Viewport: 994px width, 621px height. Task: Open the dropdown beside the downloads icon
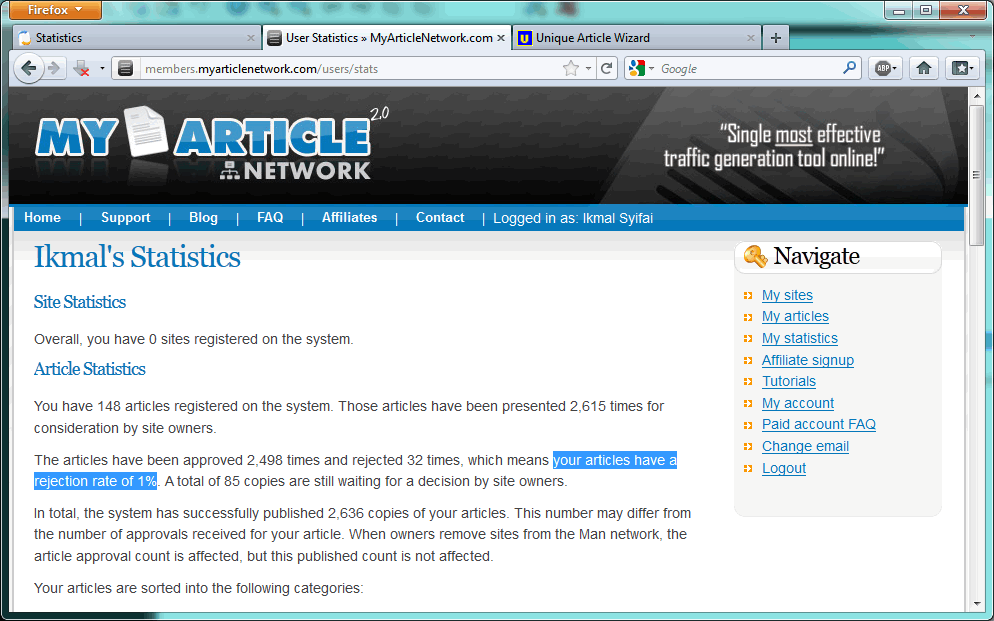click(102, 68)
